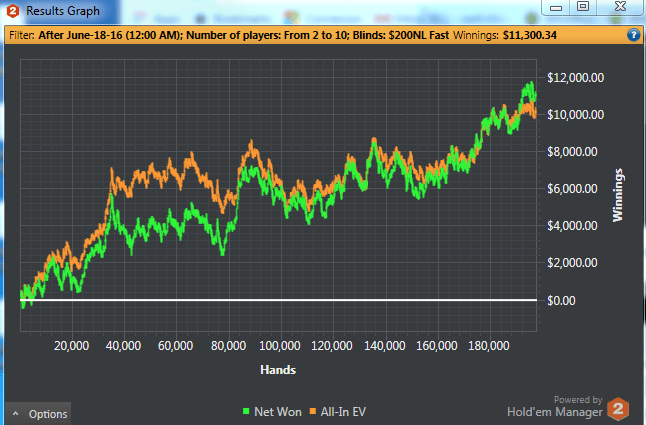Click the $12,000.00 axis label

click(576, 78)
